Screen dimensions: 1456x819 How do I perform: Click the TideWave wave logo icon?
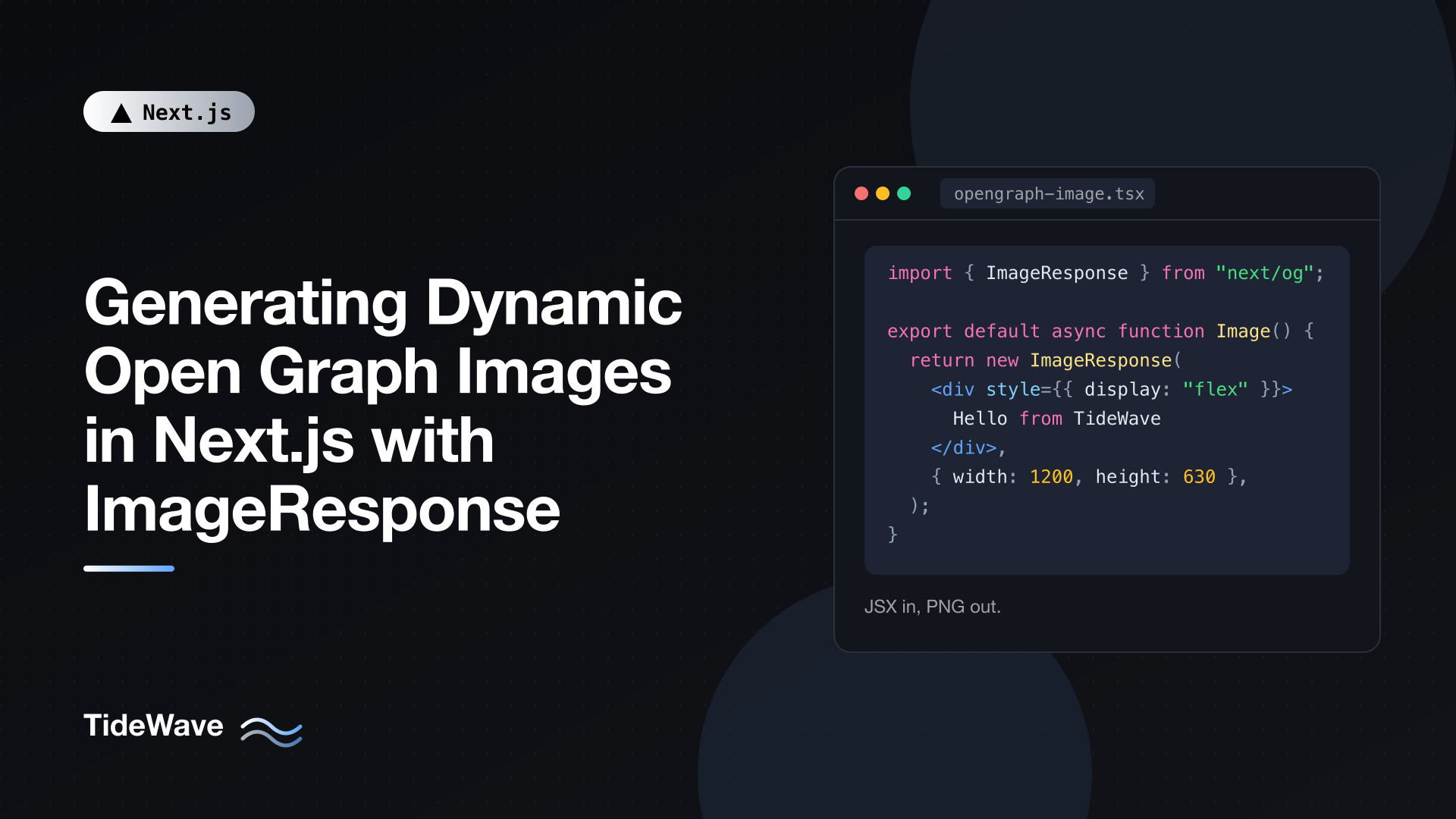271,731
